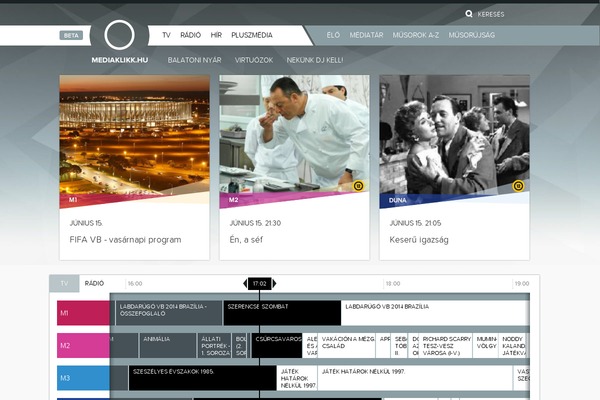Screen dimensions: 600x400
Task: Open the RÁDIÓ menu
Action: coord(191,35)
